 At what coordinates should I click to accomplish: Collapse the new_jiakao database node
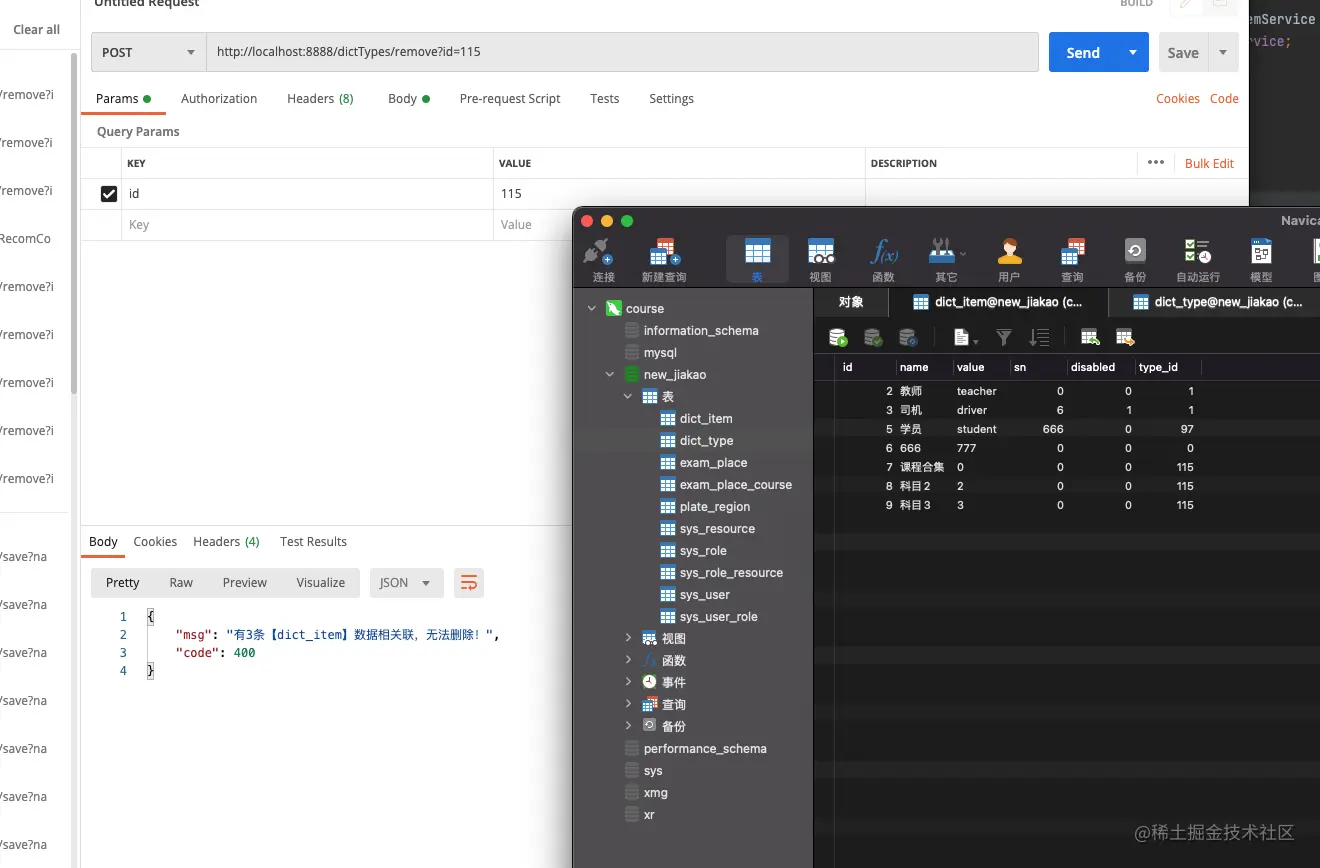coord(610,375)
